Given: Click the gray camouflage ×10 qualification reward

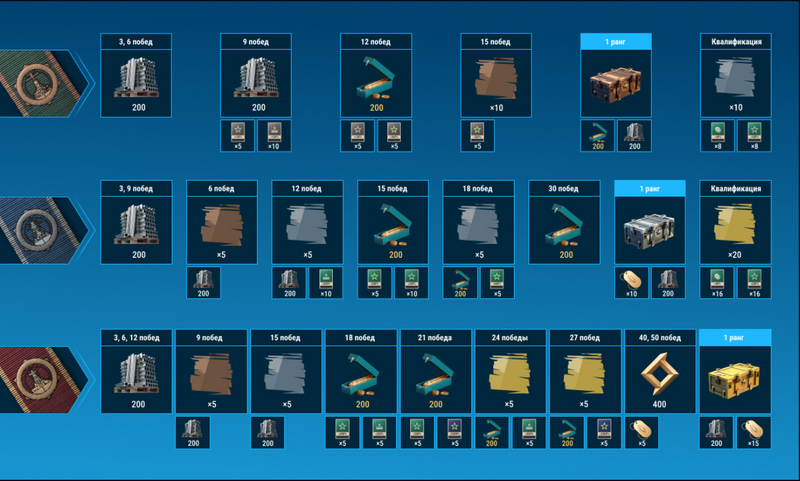Looking at the screenshot, I should 735,81.
